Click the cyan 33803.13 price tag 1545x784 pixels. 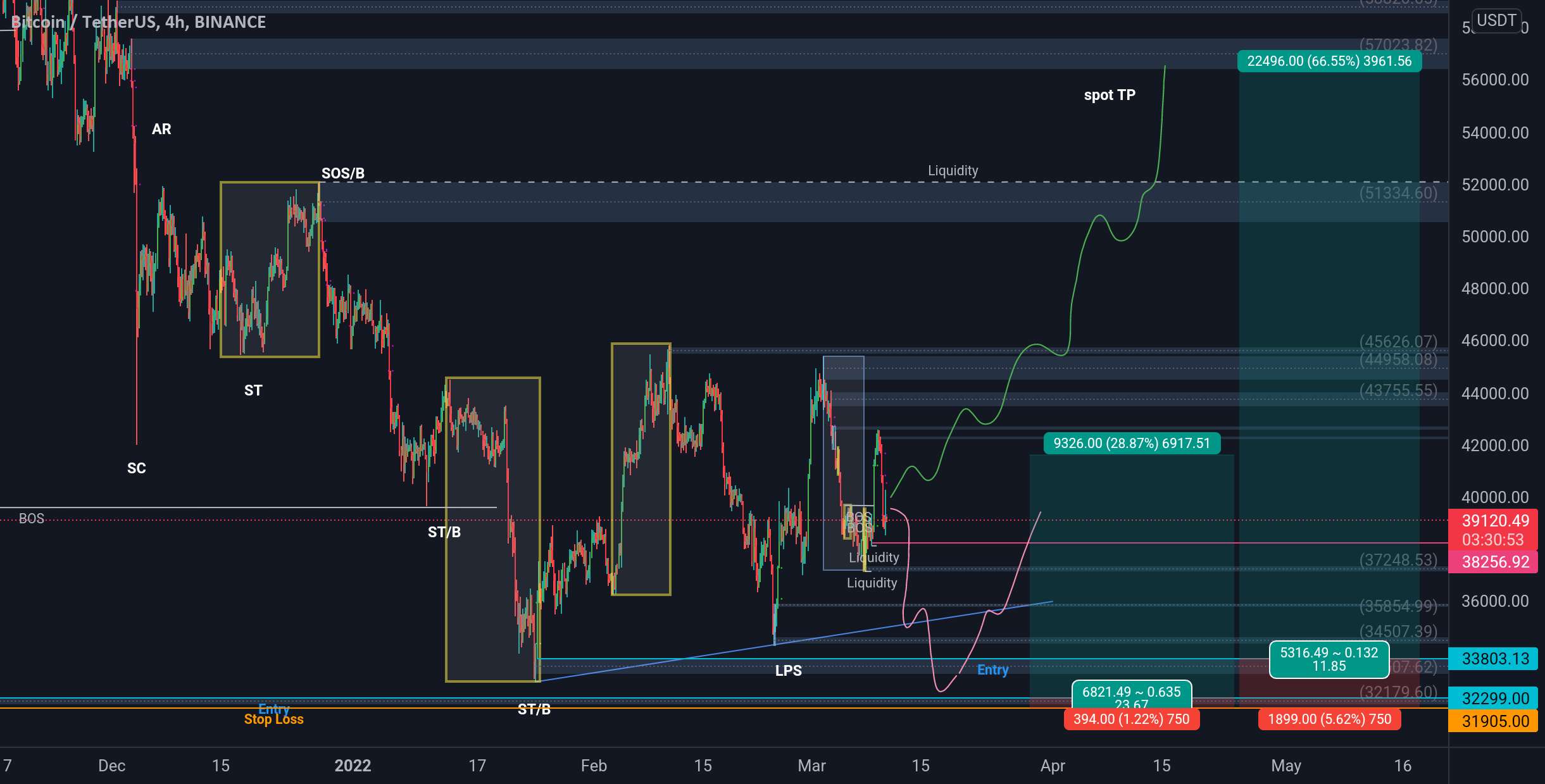(x=1493, y=659)
